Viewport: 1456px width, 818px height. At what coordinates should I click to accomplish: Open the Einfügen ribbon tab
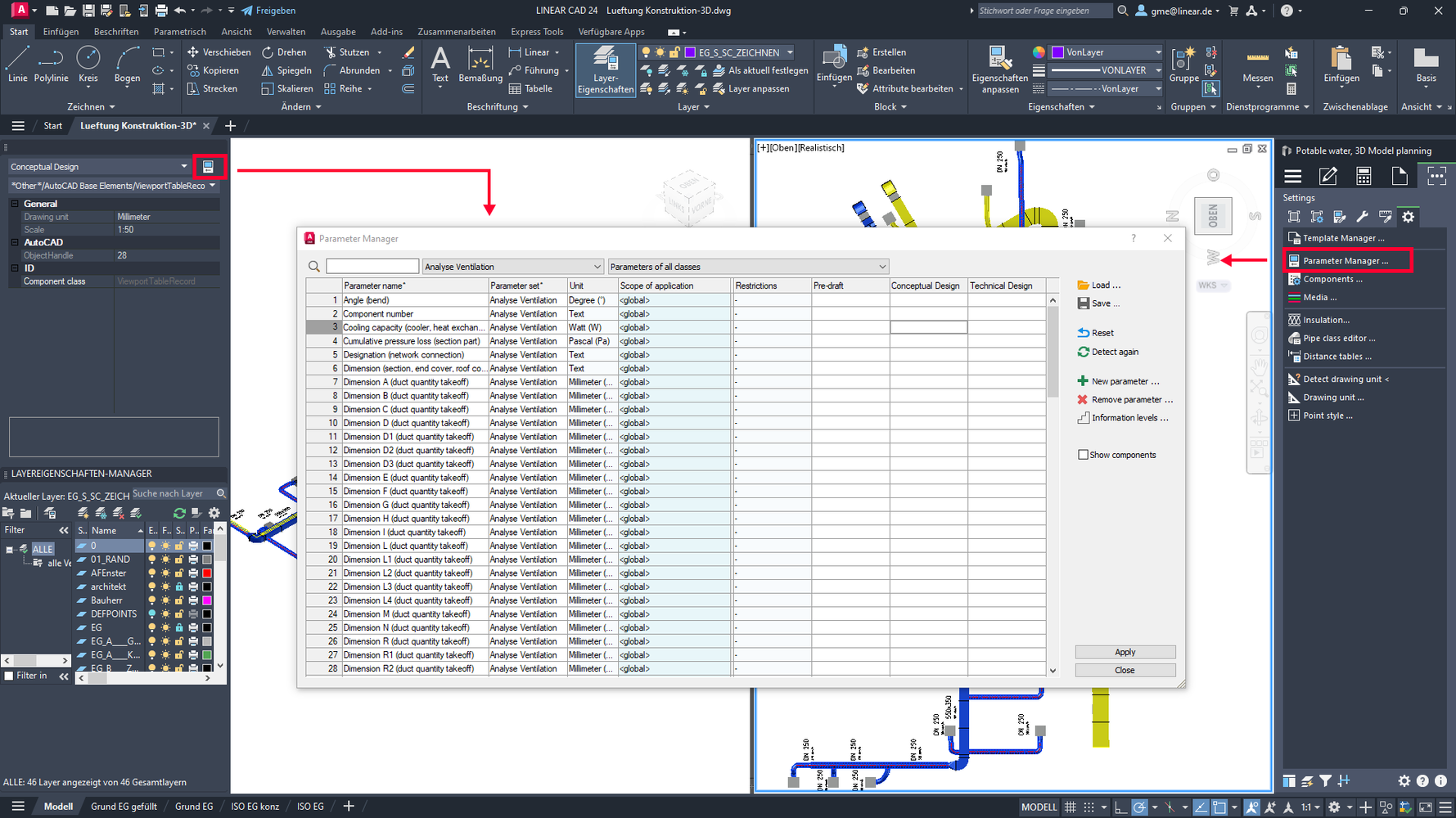coord(61,32)
